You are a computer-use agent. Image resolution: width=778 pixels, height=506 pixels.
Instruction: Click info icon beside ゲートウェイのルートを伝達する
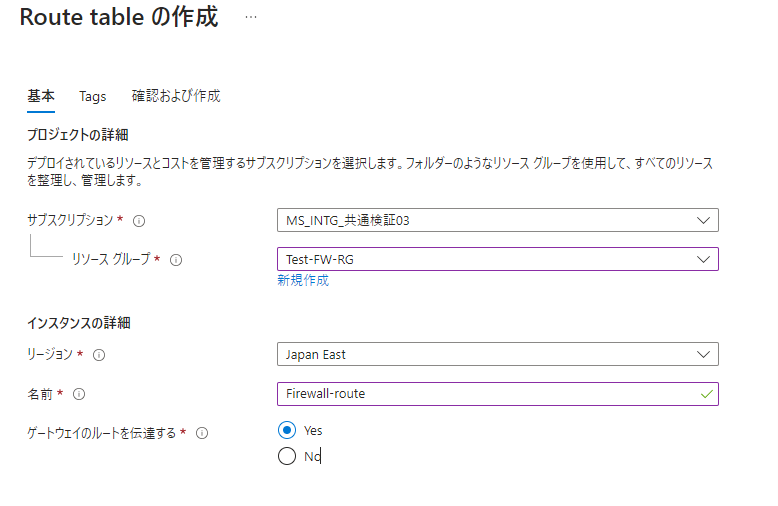click(202, 433)
